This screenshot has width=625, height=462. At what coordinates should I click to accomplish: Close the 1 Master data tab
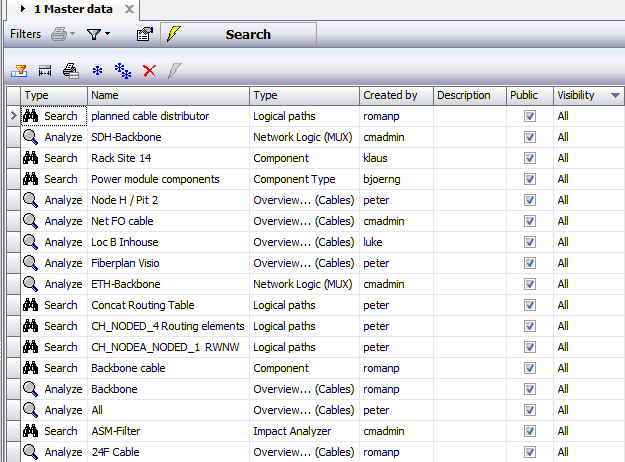(129, 9)
